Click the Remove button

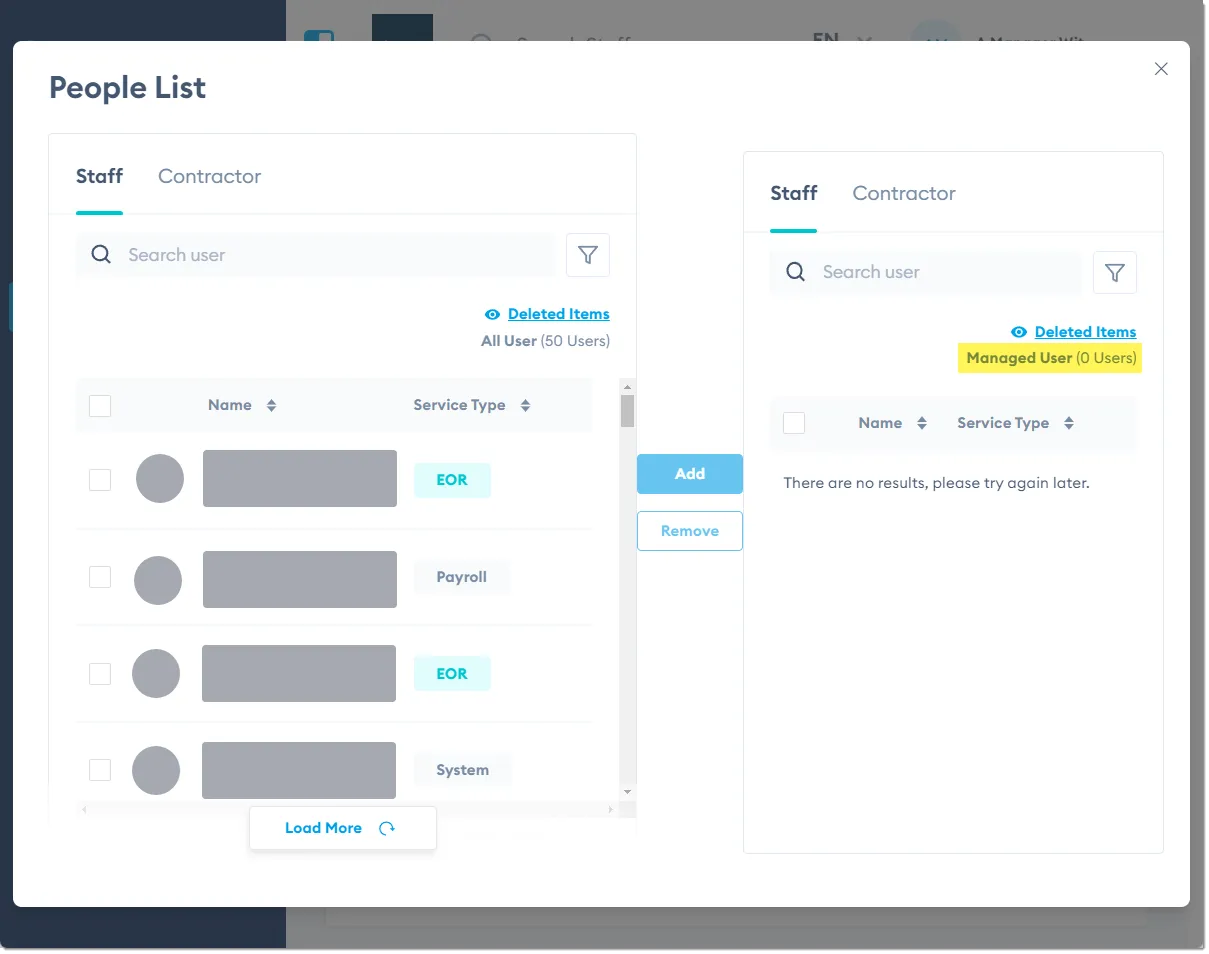(690, 531)
